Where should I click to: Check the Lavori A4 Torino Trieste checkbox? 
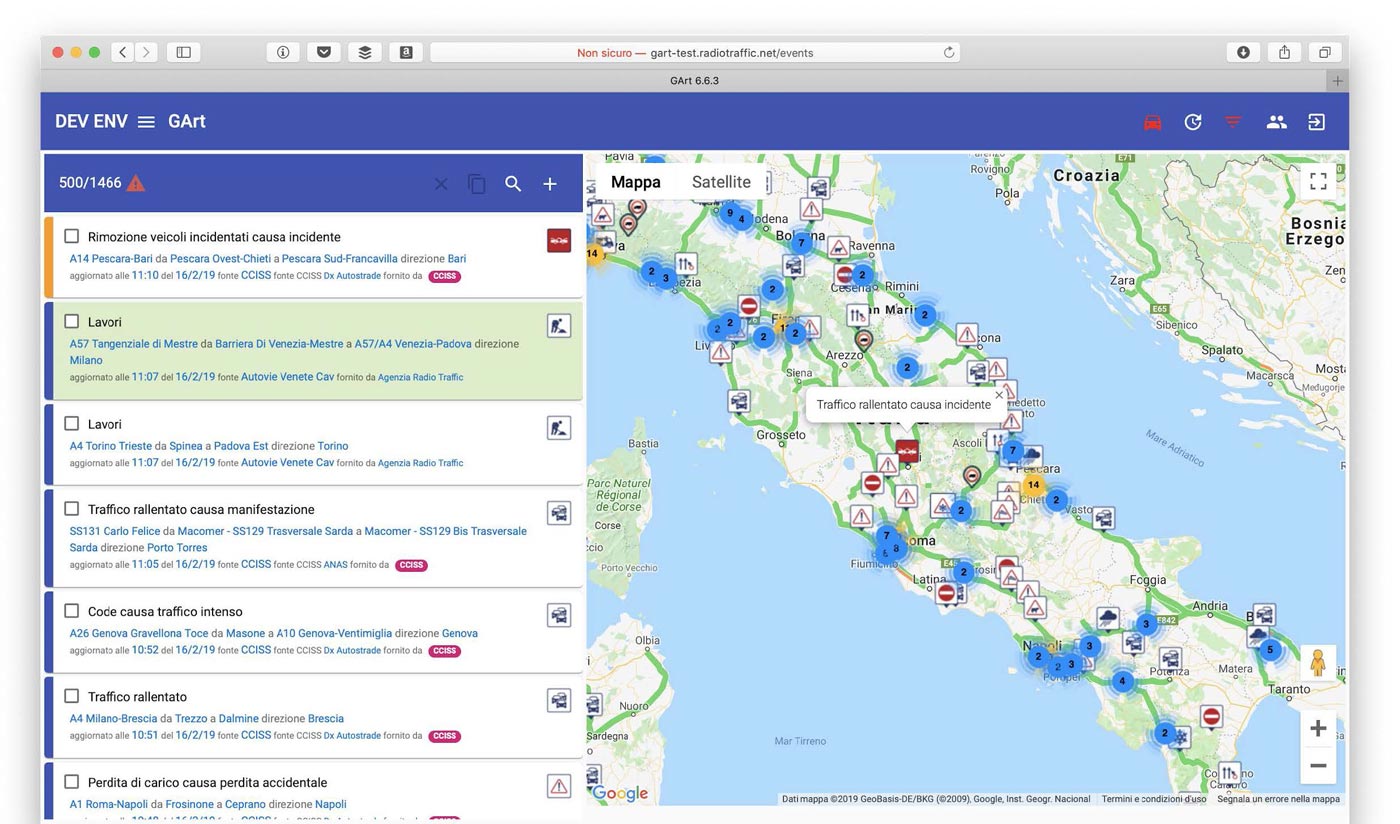[72, 423]
